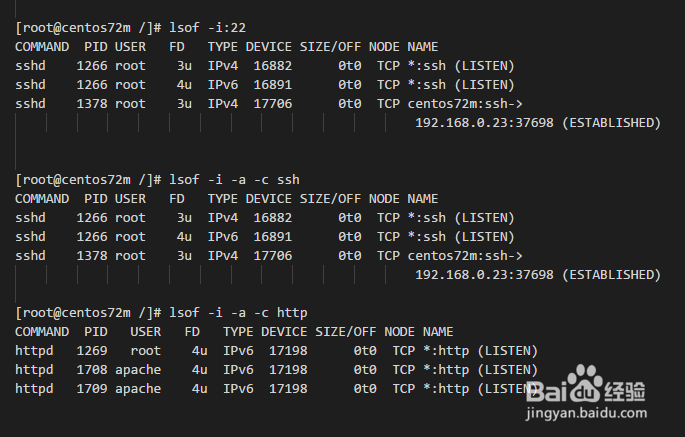Click SIZE/OFF header in the http table
The image size is (685, 437).
[x=346, y=332]
